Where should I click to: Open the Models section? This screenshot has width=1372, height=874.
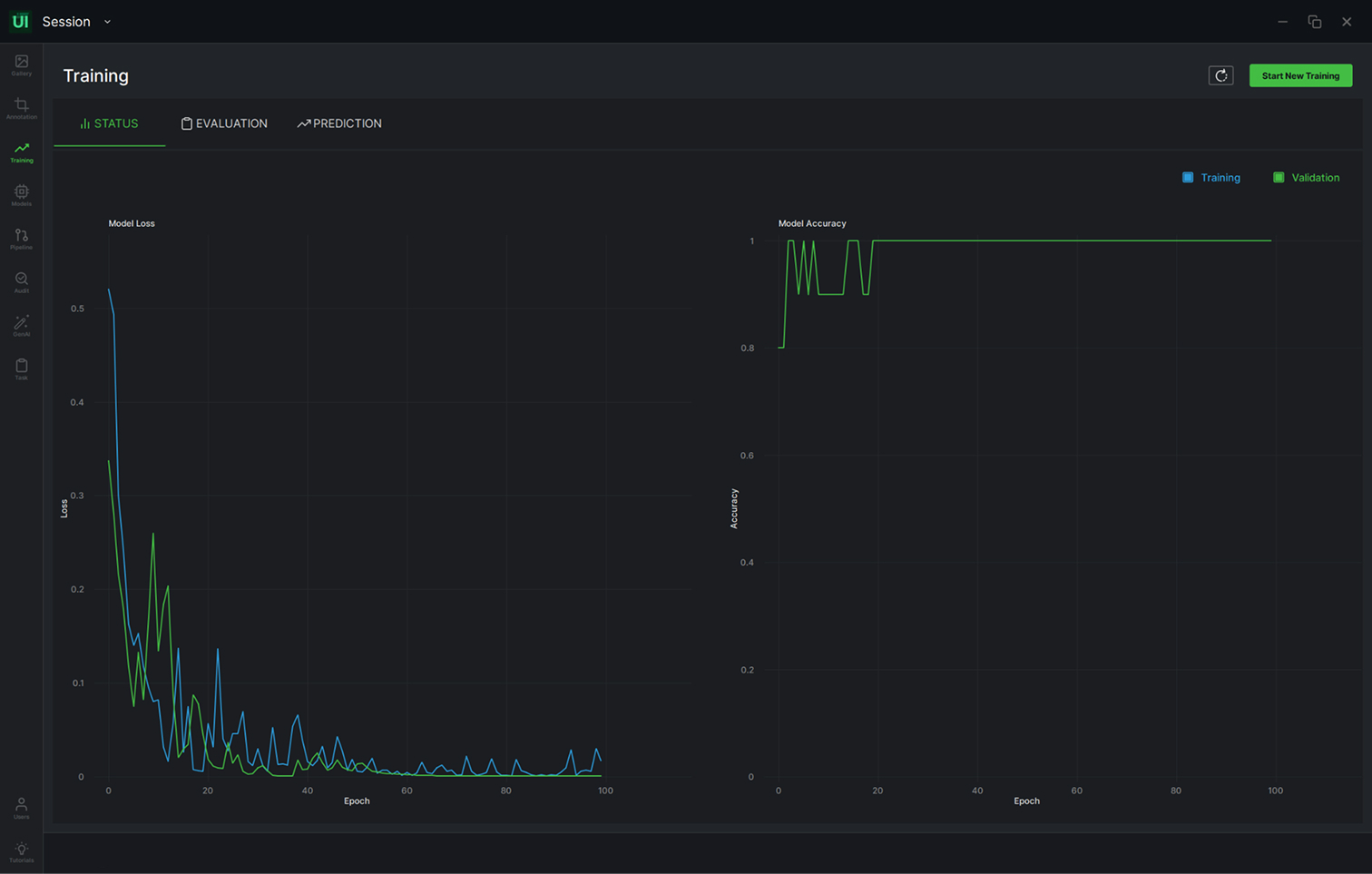[21, 196]
